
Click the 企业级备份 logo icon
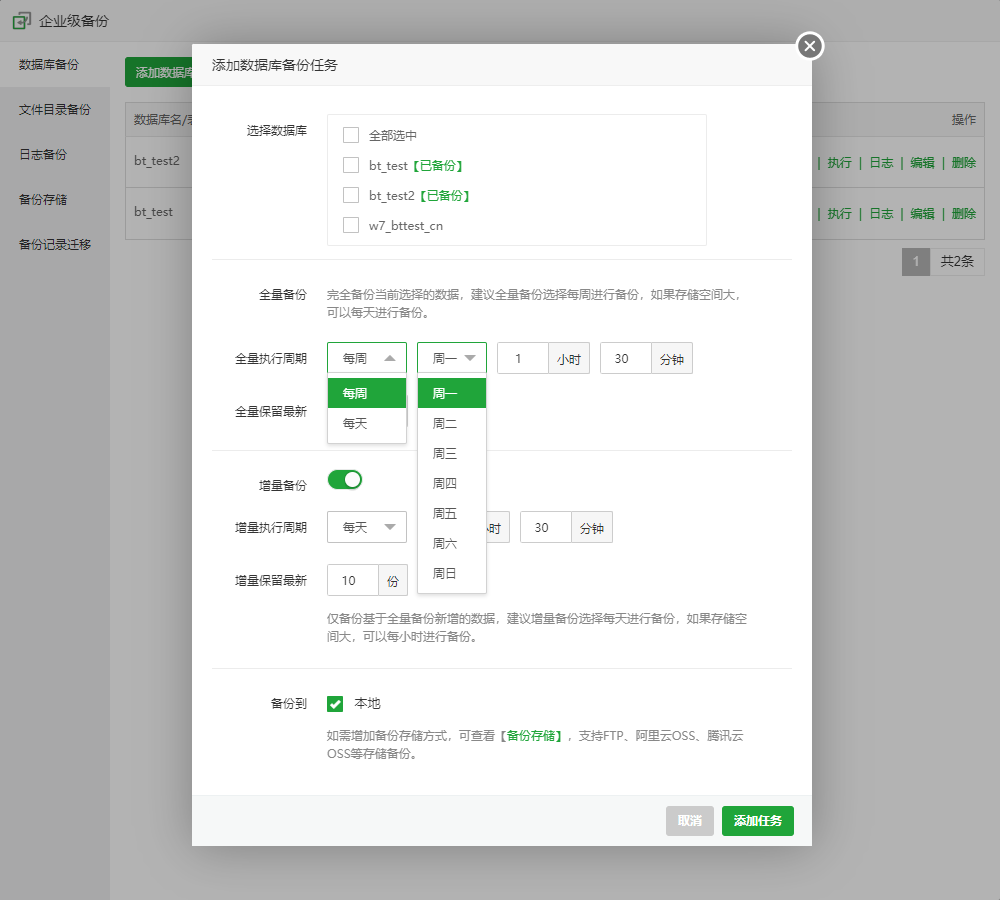[21, 20]
